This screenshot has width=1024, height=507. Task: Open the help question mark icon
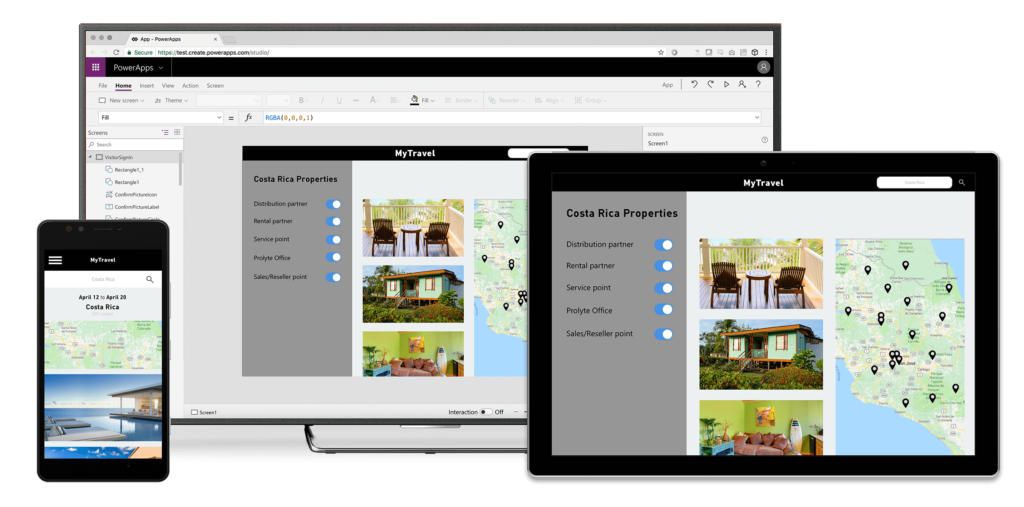click(758, 85)
